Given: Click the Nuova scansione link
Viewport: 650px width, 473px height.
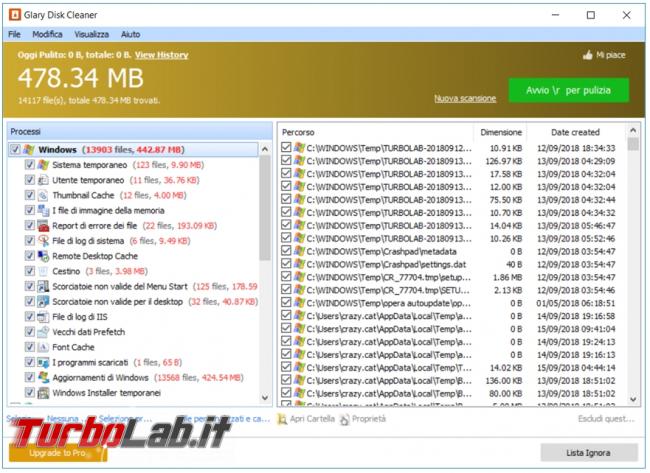Looking at the screenshot, I should point(465,99).
